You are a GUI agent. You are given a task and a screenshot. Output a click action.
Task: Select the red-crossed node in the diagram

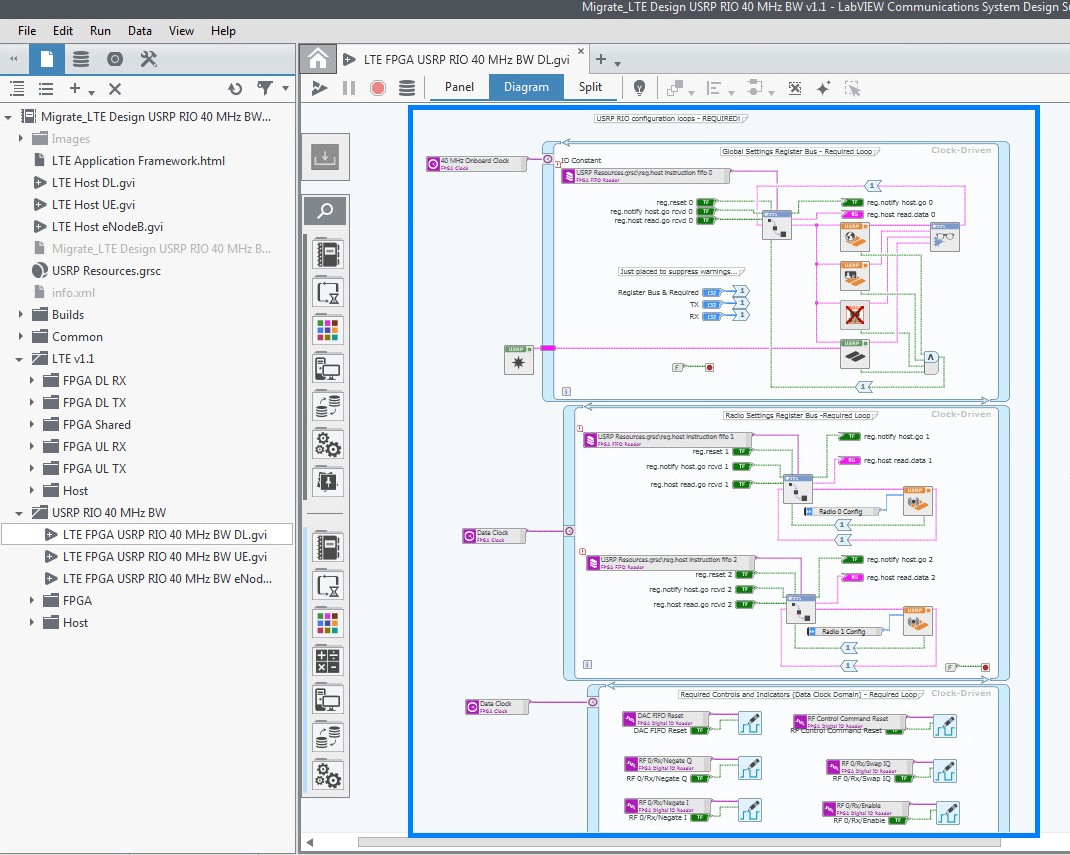[854, 315]
